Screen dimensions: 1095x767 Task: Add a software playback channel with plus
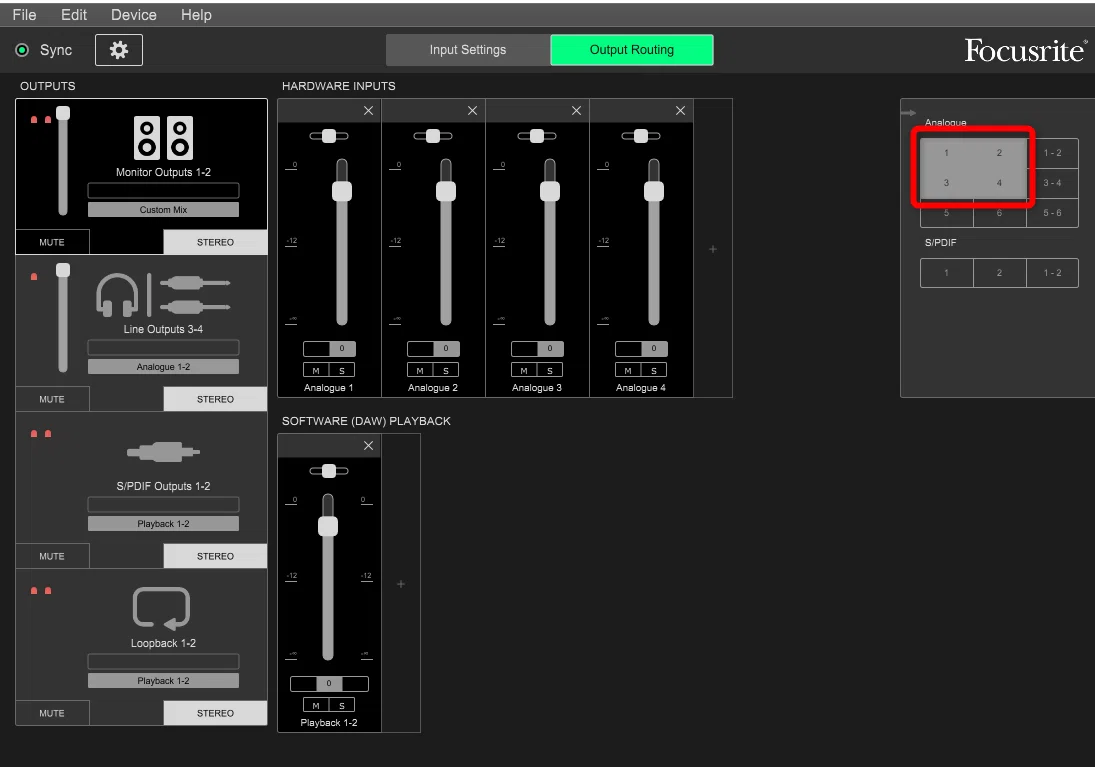[401, 584]
